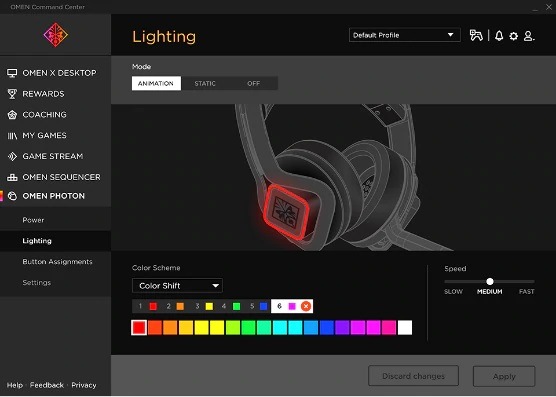This screenshot has width=556, height=397.
Task: Click the OMEN Photon mouse icon
Action: pos(12,196)
